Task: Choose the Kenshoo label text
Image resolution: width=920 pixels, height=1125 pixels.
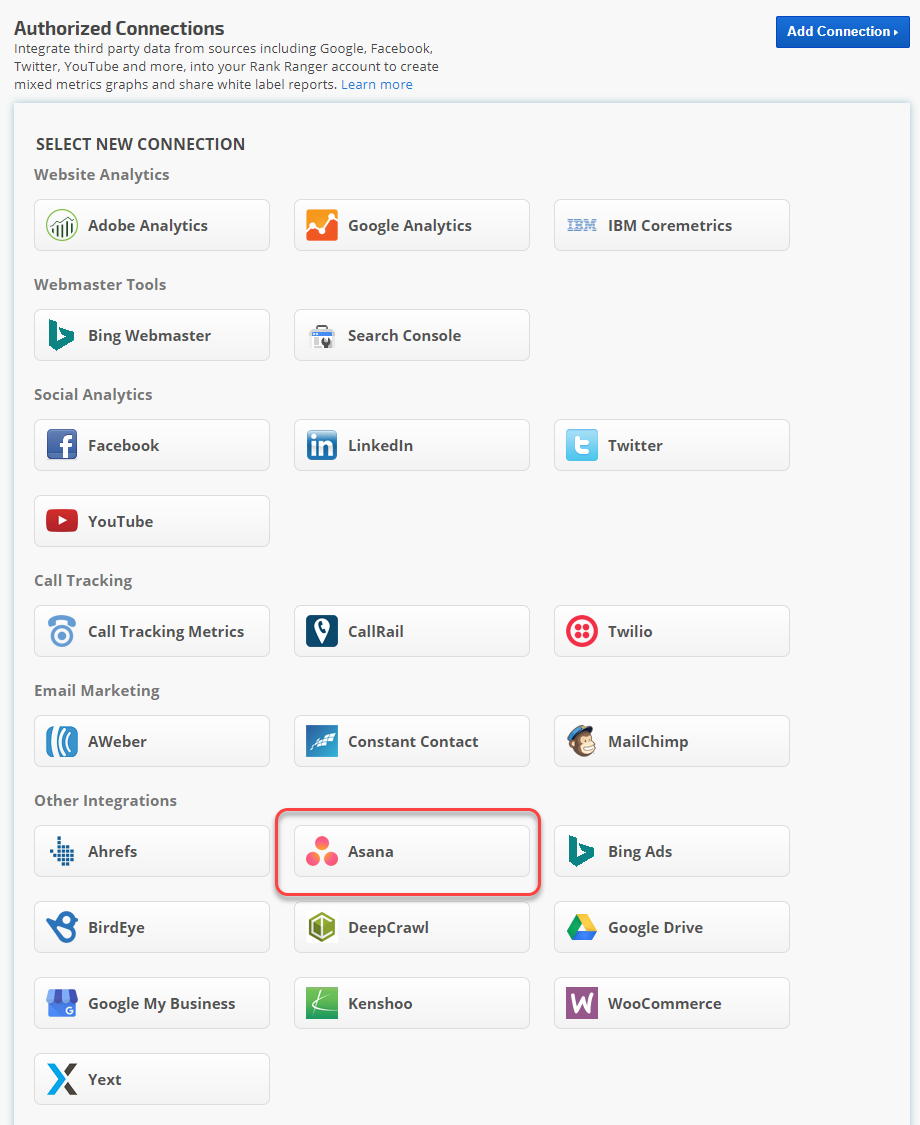Action: pyautogui.click(x=380, y=1003)
